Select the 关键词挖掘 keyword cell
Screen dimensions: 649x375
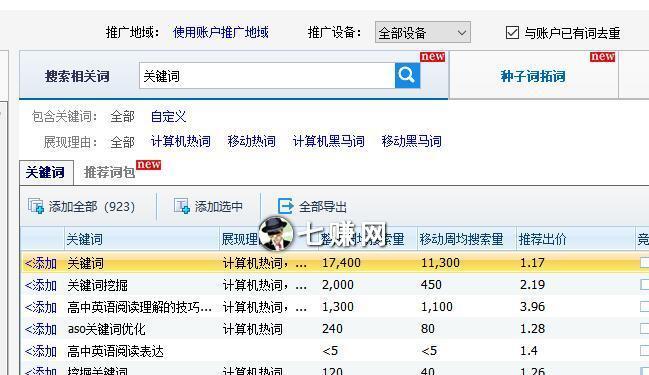[x=97, y=285]
